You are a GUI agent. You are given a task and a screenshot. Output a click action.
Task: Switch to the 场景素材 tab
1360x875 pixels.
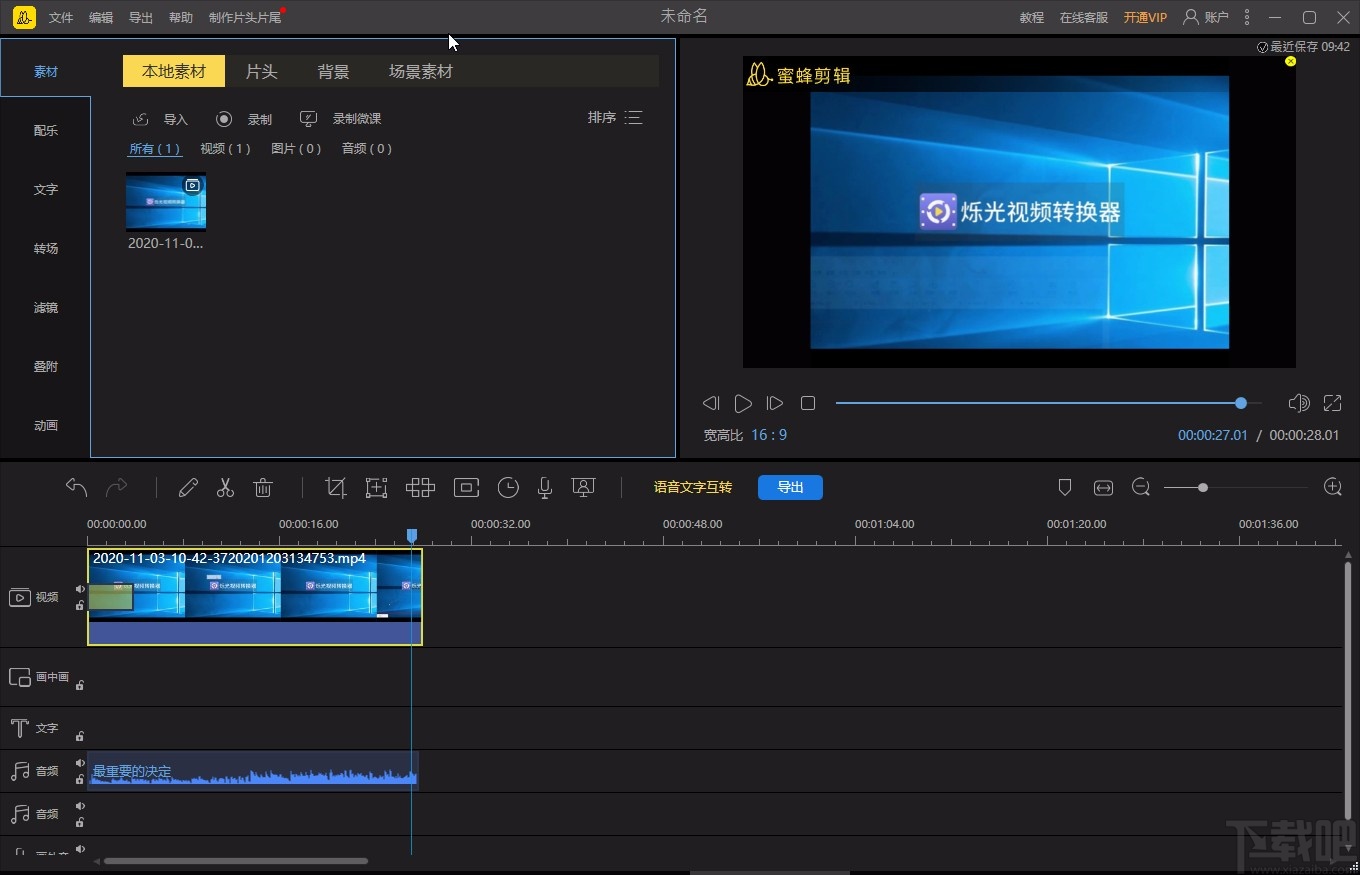point(420,72)
